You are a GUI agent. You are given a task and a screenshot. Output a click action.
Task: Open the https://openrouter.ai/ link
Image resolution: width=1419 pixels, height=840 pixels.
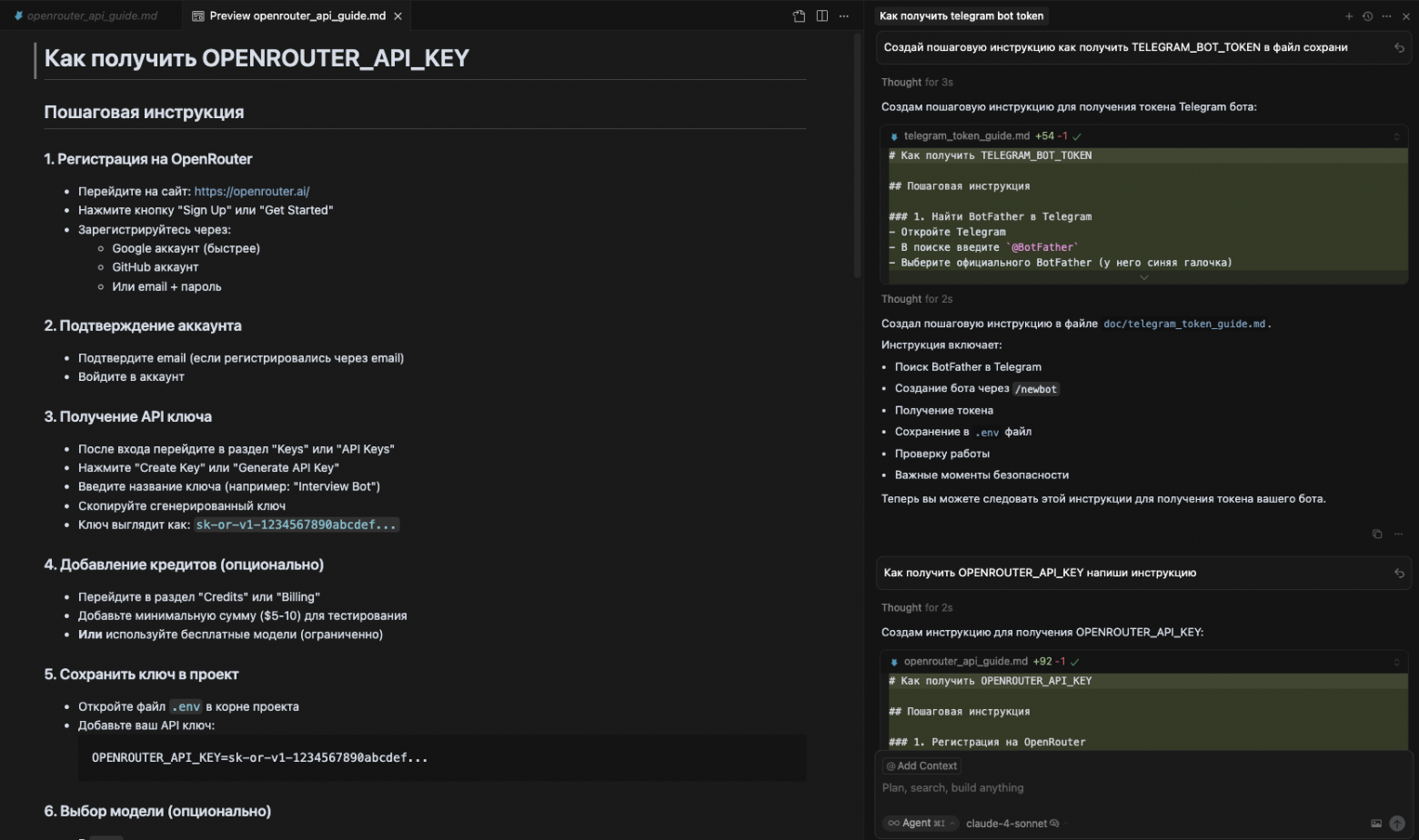pyautogui.click(x=252, y=192)
